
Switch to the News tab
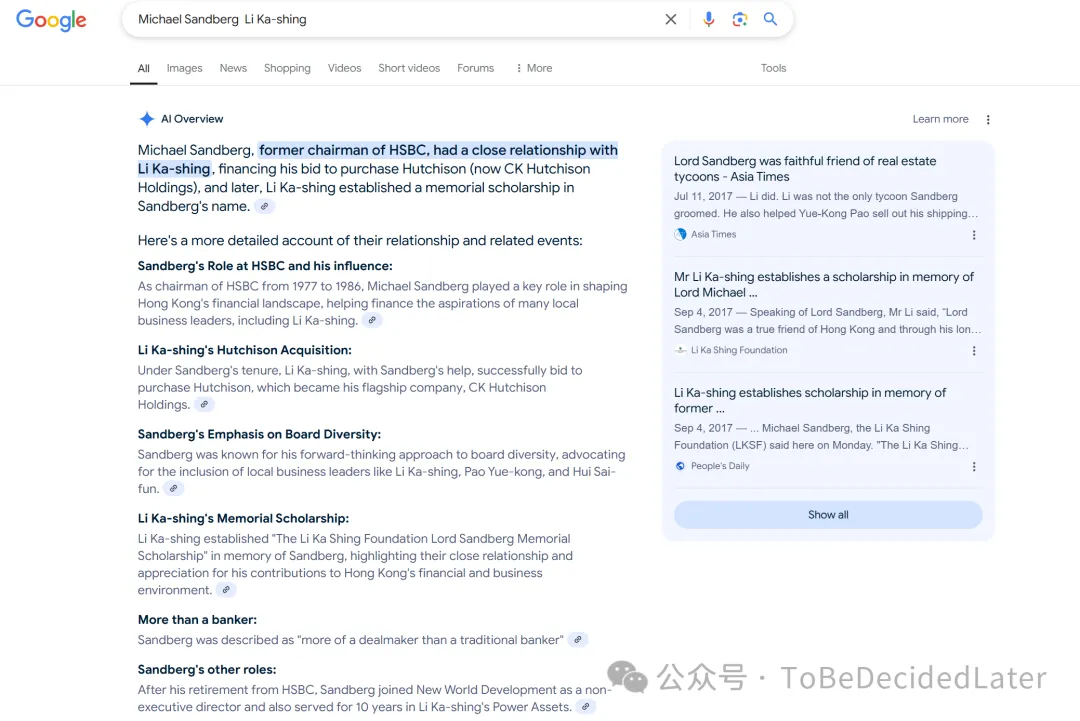click(233, 68)
